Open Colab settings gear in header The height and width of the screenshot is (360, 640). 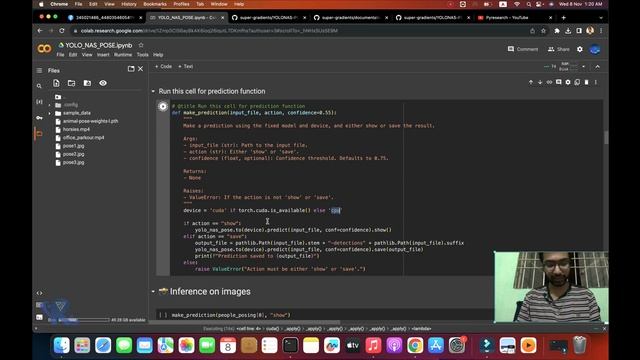point(580,49)
